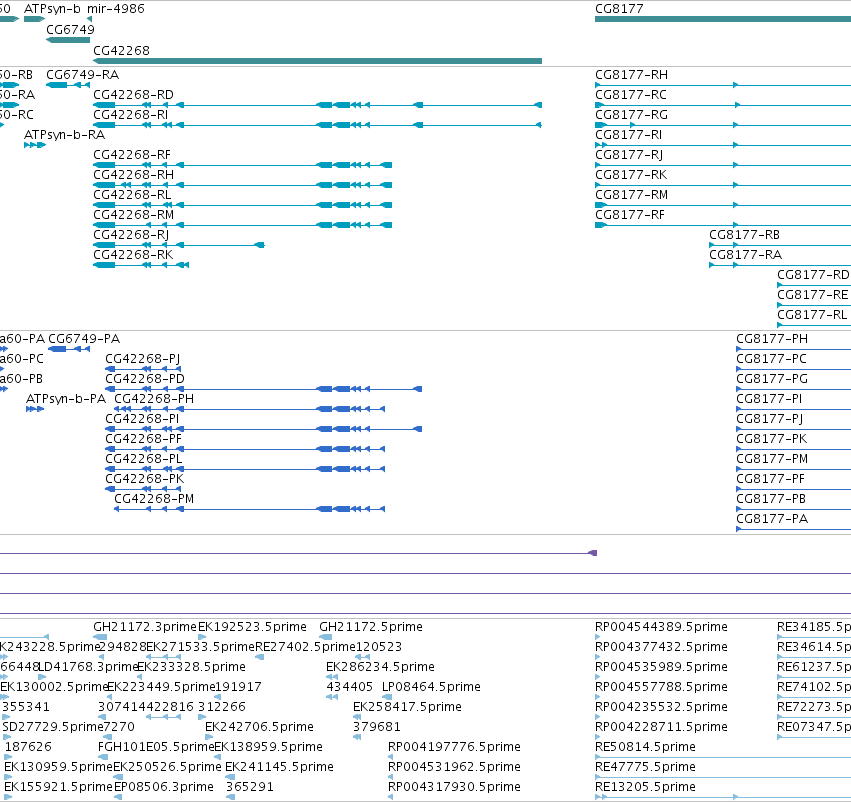Click the CG8177-RF transcript label
Viewport: 851px width, 802px height.
[x=630, y=215]
